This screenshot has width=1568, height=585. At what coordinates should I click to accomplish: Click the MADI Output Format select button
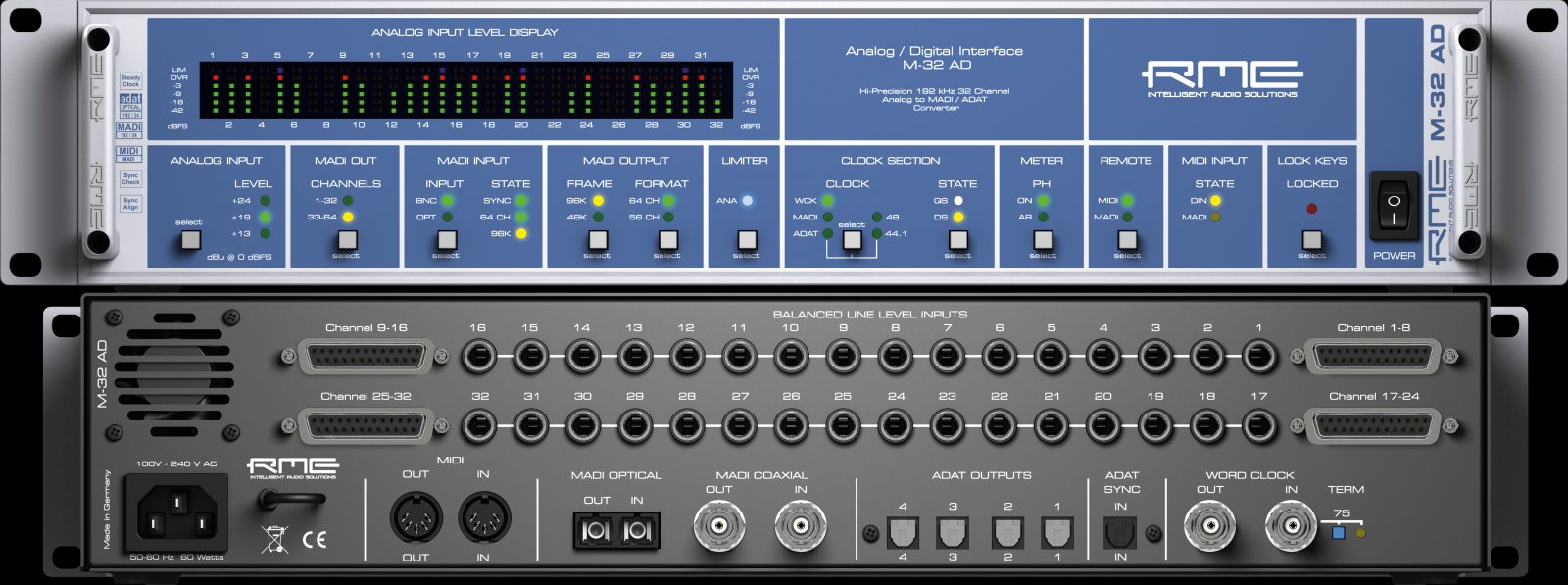click(x=668, y=239)
